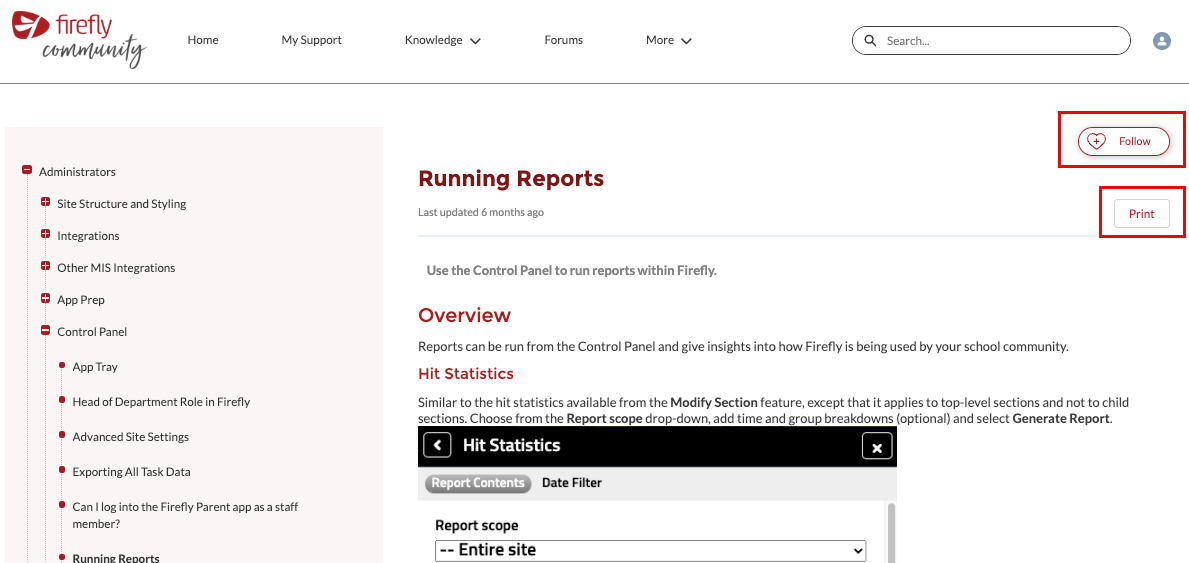The image size is (1189, 563).
Task: Switch to the Date Filter tab
Action: click(x=572, y=483)
